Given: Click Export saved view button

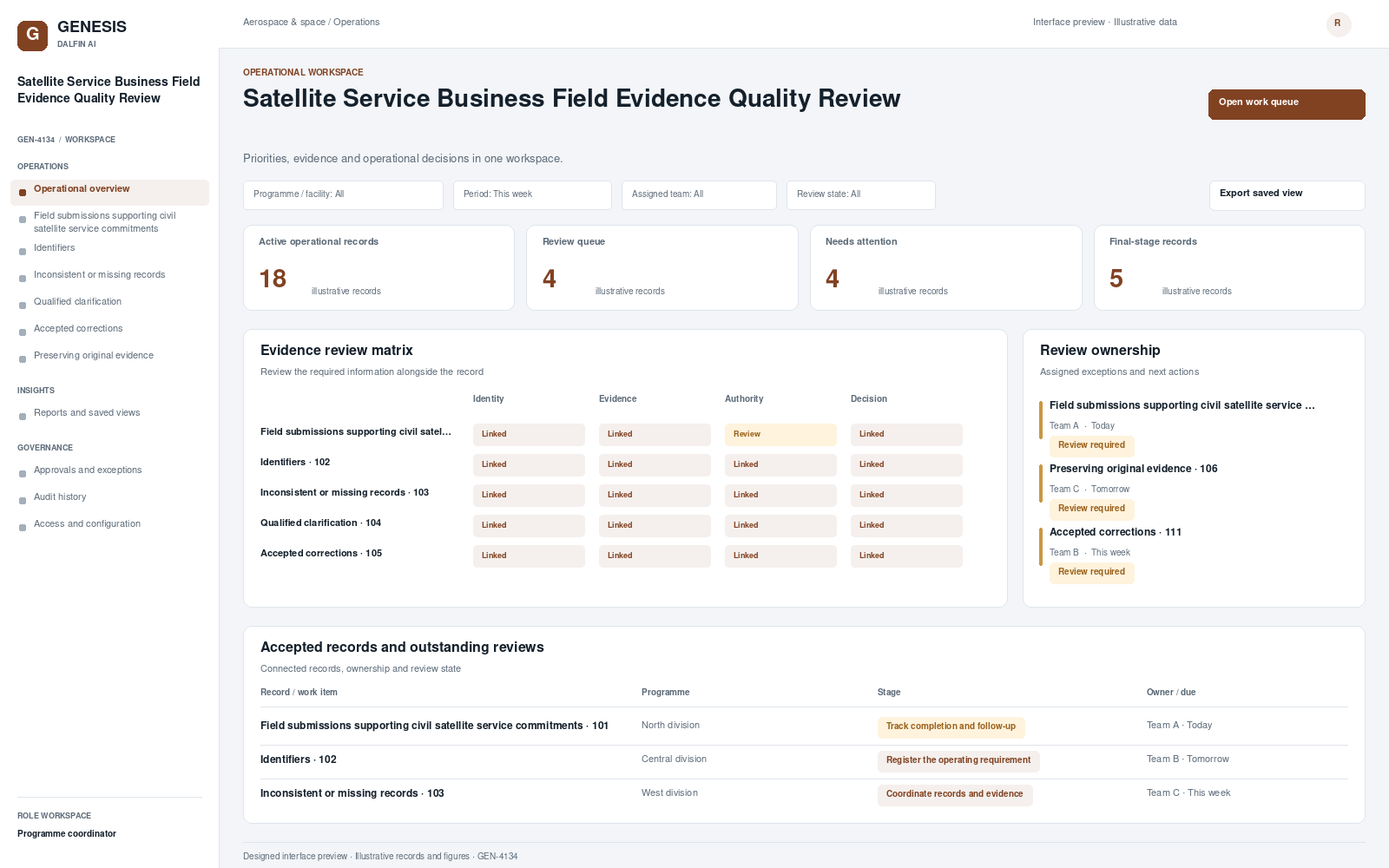Looking at the screenshot, I should 1287,195.
